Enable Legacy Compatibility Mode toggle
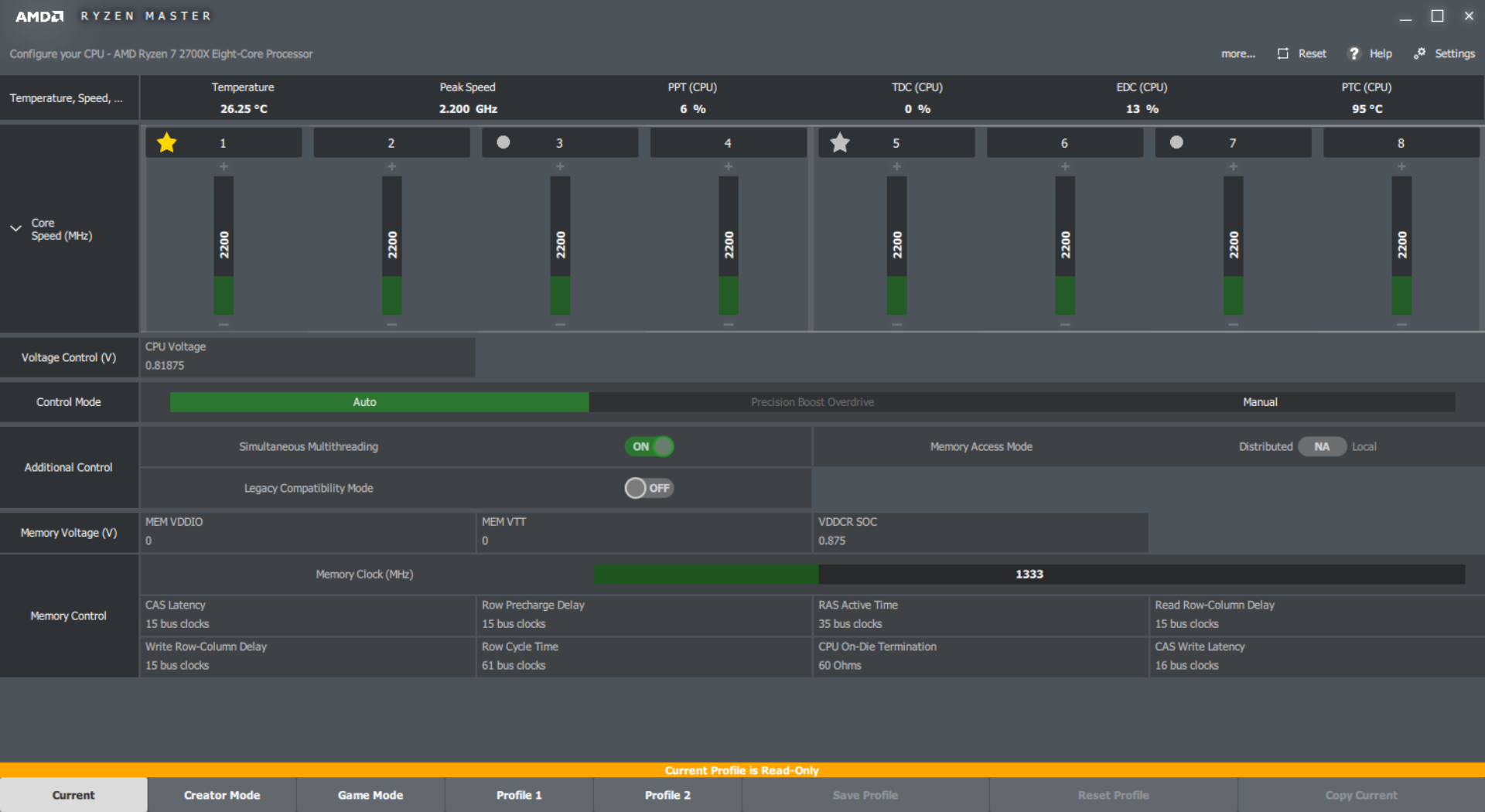The width and height of the screenshot is (1485, 812). [x=649, y=488]
